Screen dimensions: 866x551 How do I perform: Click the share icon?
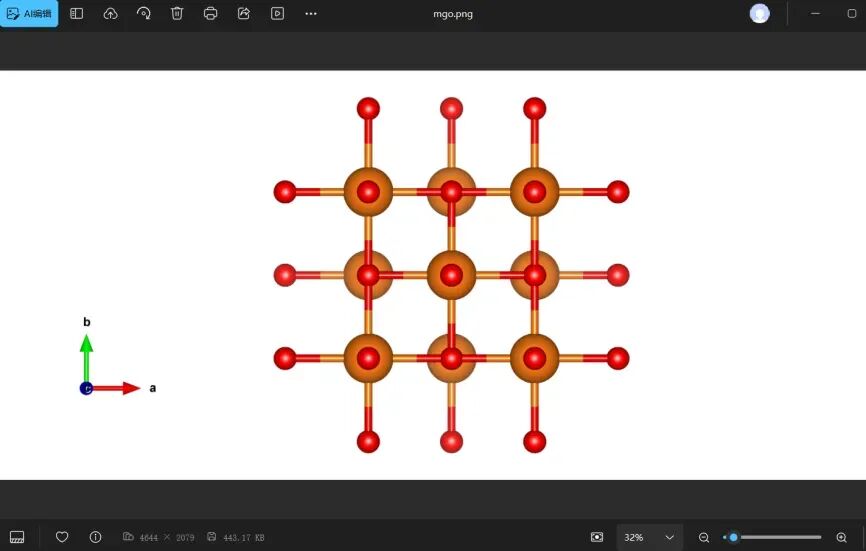point(244,14)
